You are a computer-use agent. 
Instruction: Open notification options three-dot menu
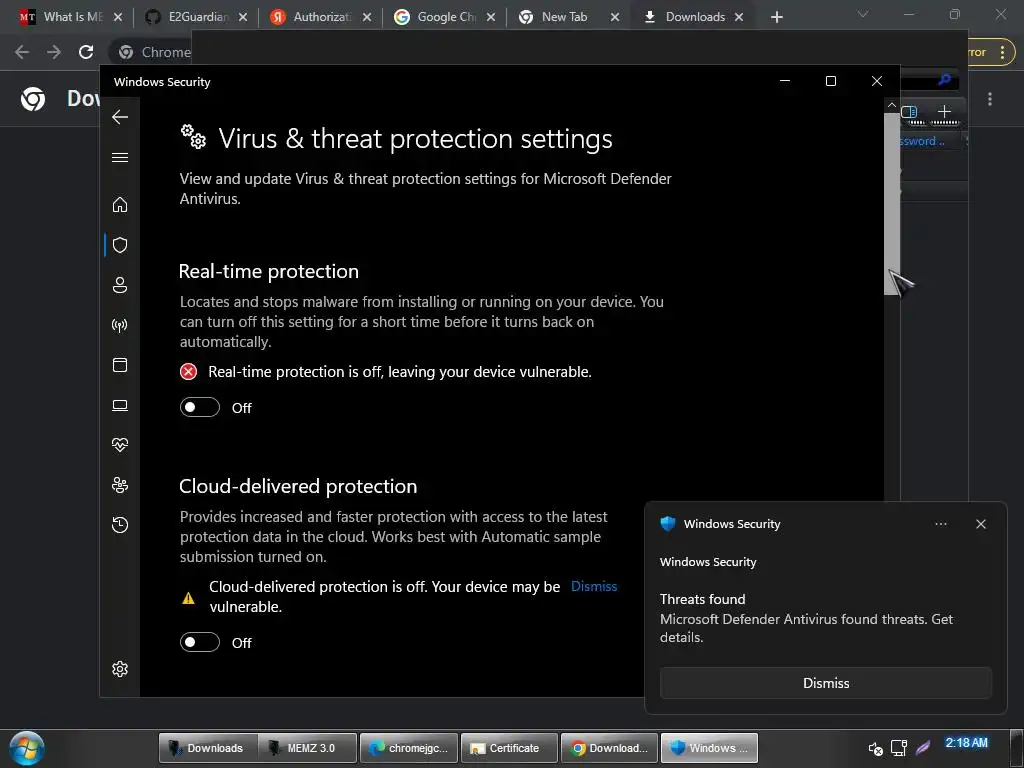940,524
